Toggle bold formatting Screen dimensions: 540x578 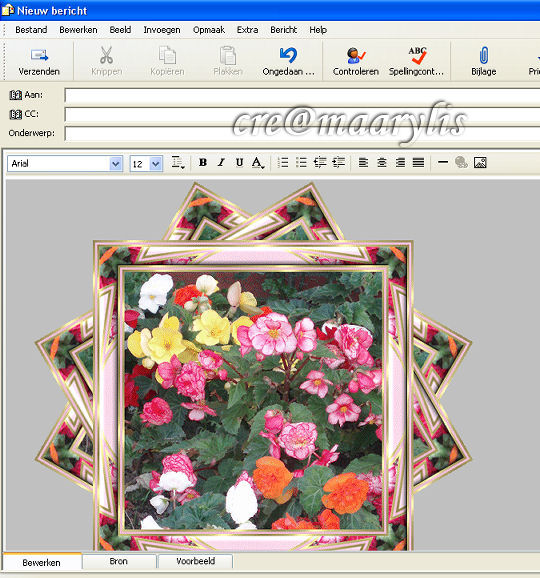(202, 163)
